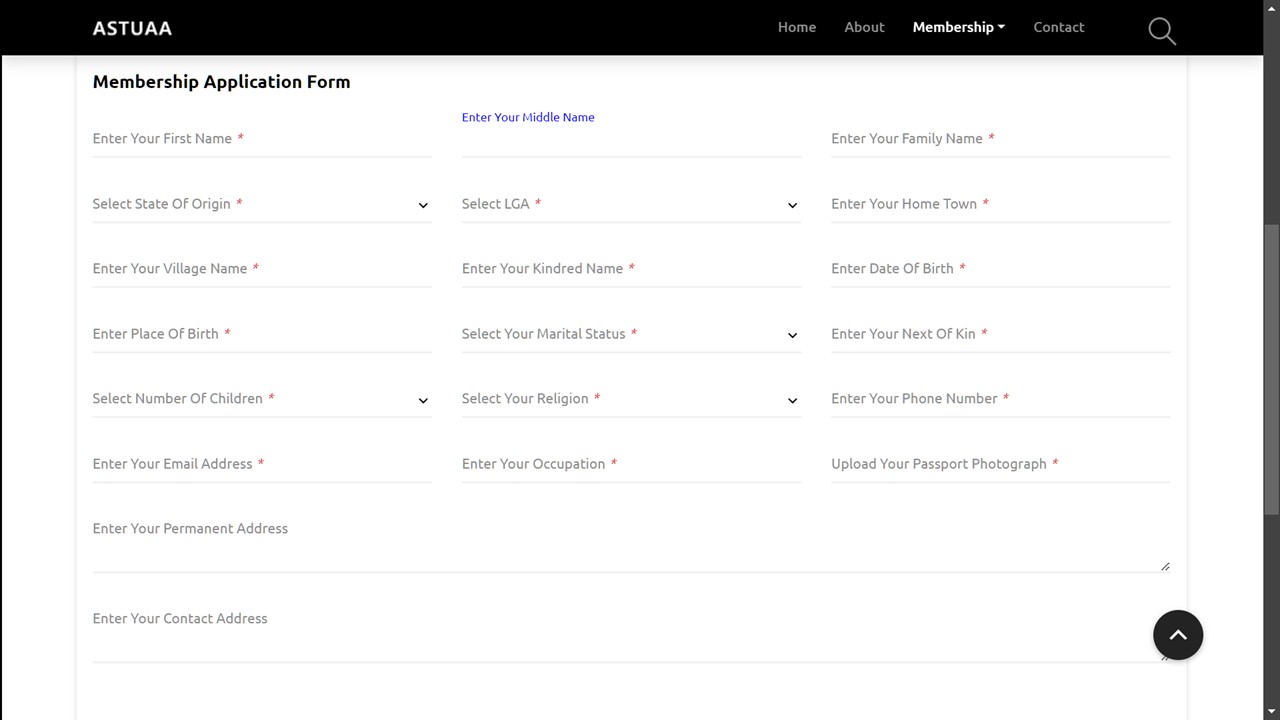Open the About page
Image resolution: width=1280 pixels, height=720 pixels.
coord(864,27)
